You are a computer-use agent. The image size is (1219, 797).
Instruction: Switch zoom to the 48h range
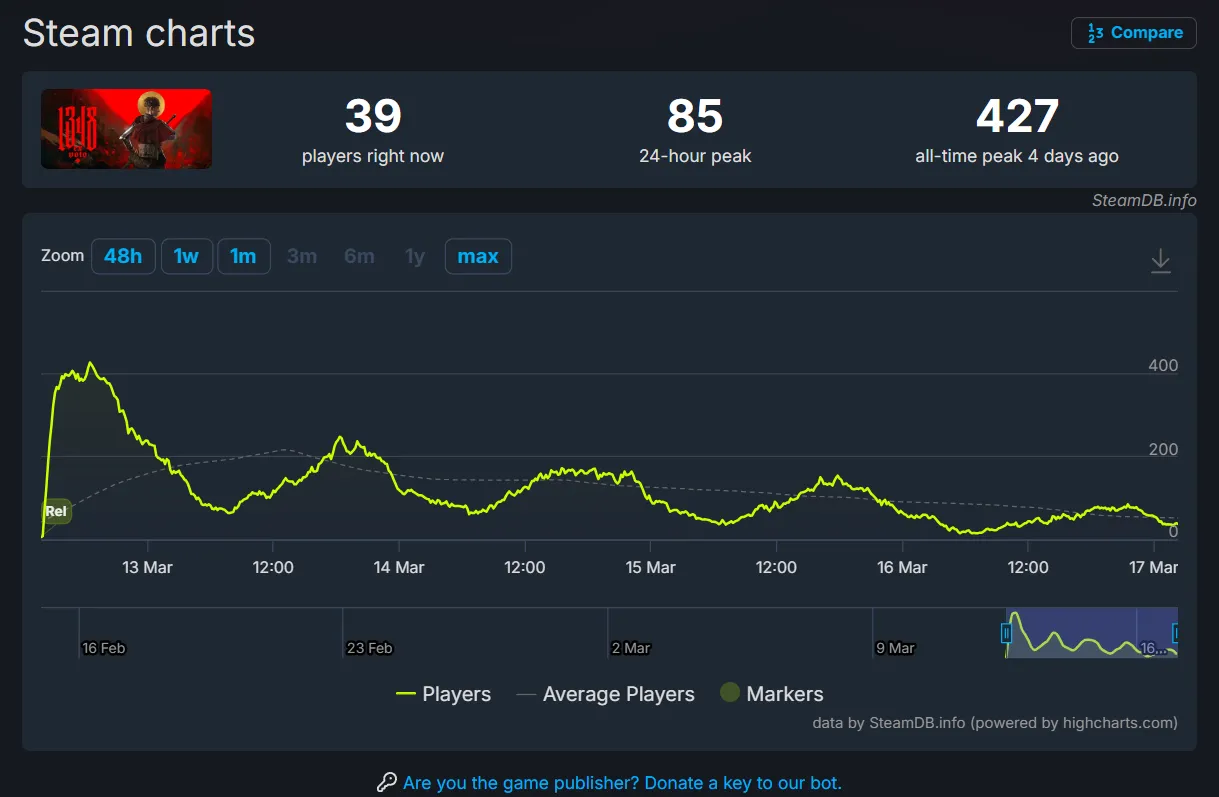pyautogui.click(x=123, y=256)
